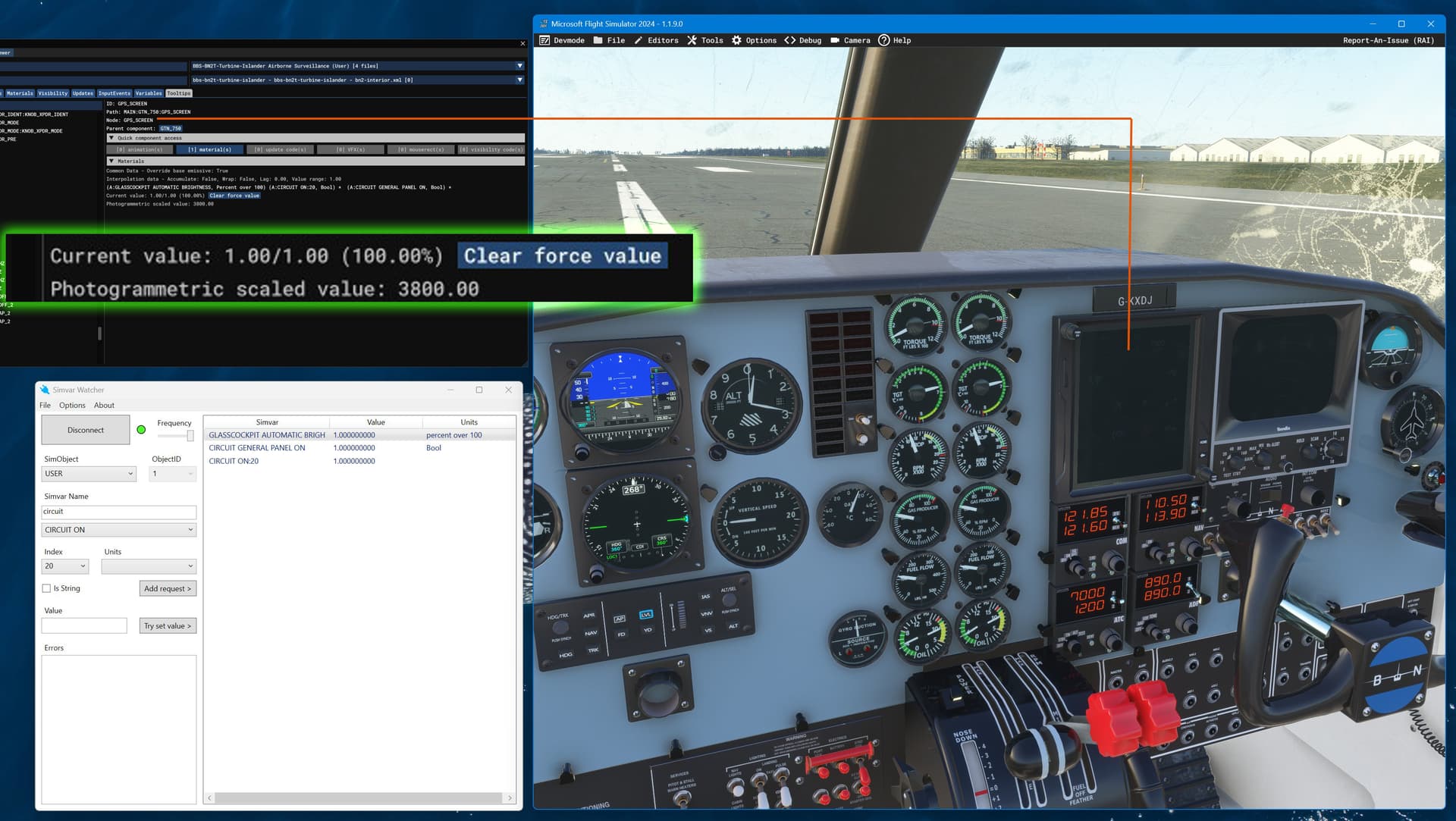
Task: Open the Units dropdown in Simvar Watcher
Action: 149,566
